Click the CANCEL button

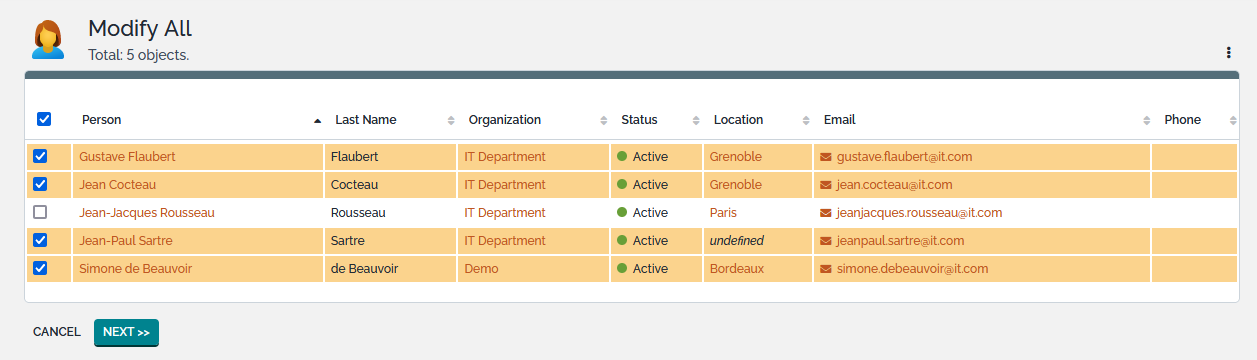click(57, 332)
